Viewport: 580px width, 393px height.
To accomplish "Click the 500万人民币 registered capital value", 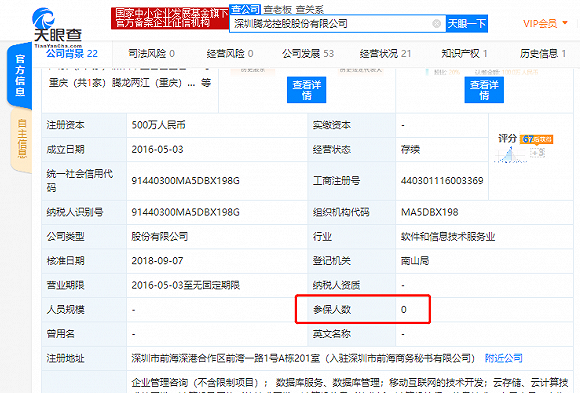I will pyautogui.click(x=158, y=125).
